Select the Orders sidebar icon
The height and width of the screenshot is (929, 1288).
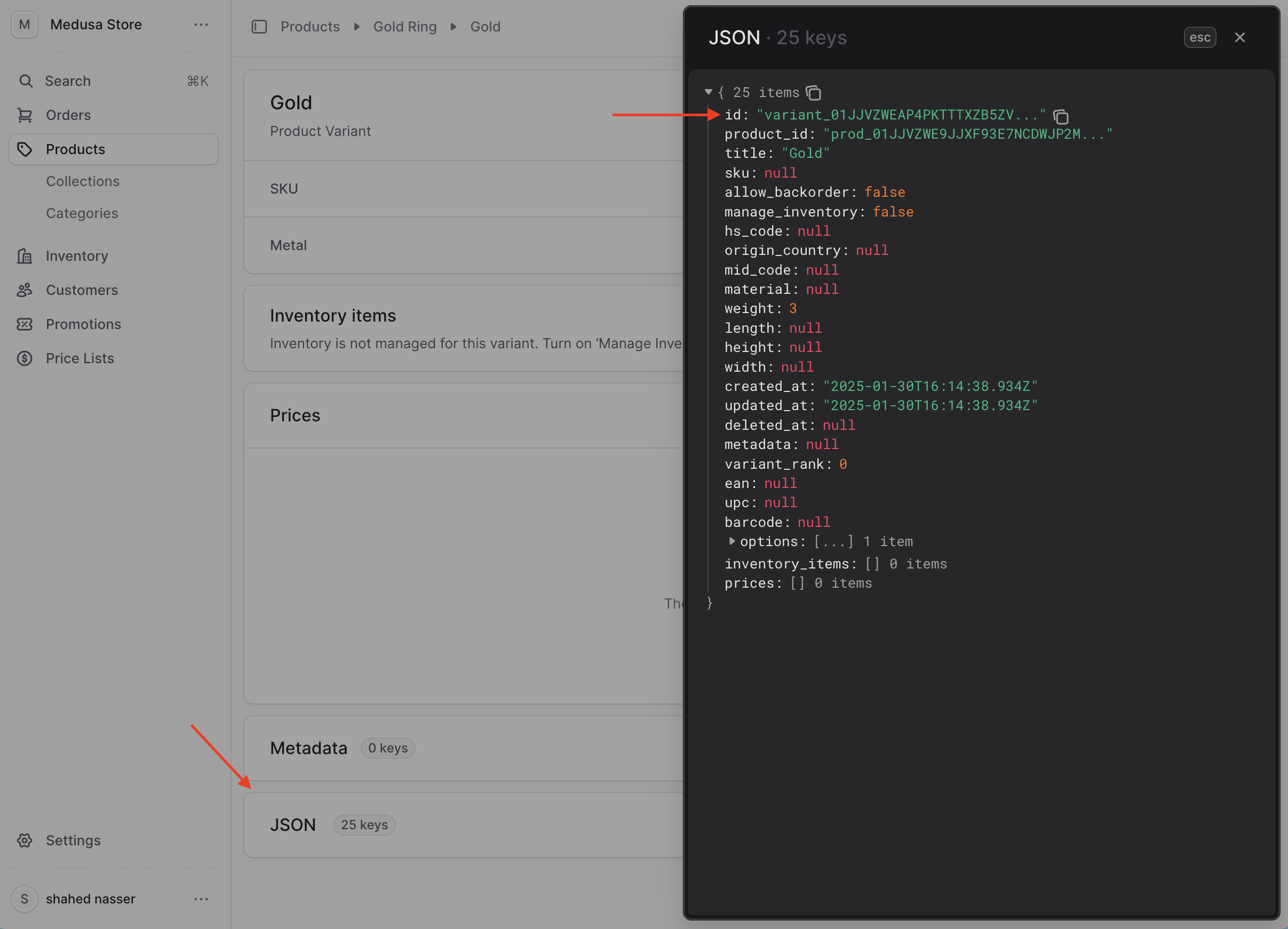tap(25, 115)
